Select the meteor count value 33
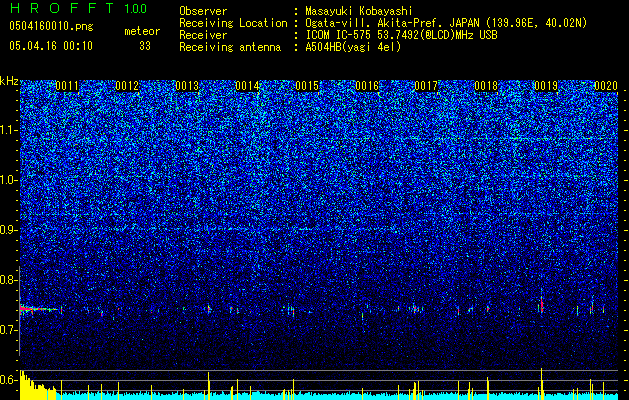The height and width of the screenshot is (400, 629). (145, 46)
